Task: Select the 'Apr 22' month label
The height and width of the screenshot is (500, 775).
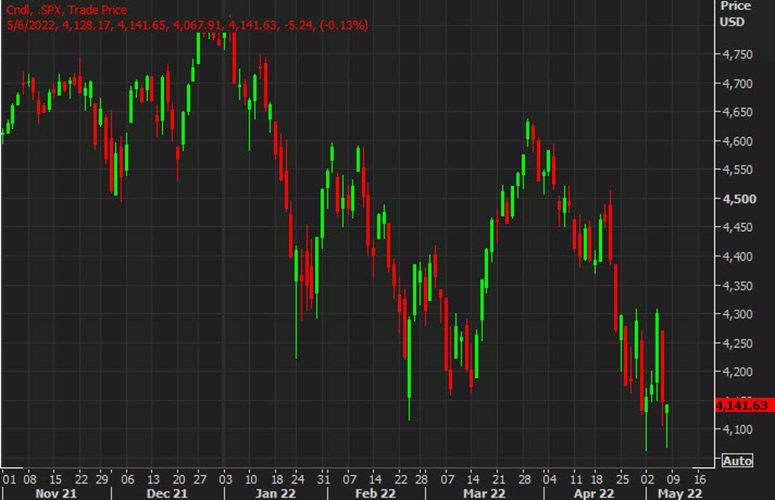Action: click(x=594, y=493)
